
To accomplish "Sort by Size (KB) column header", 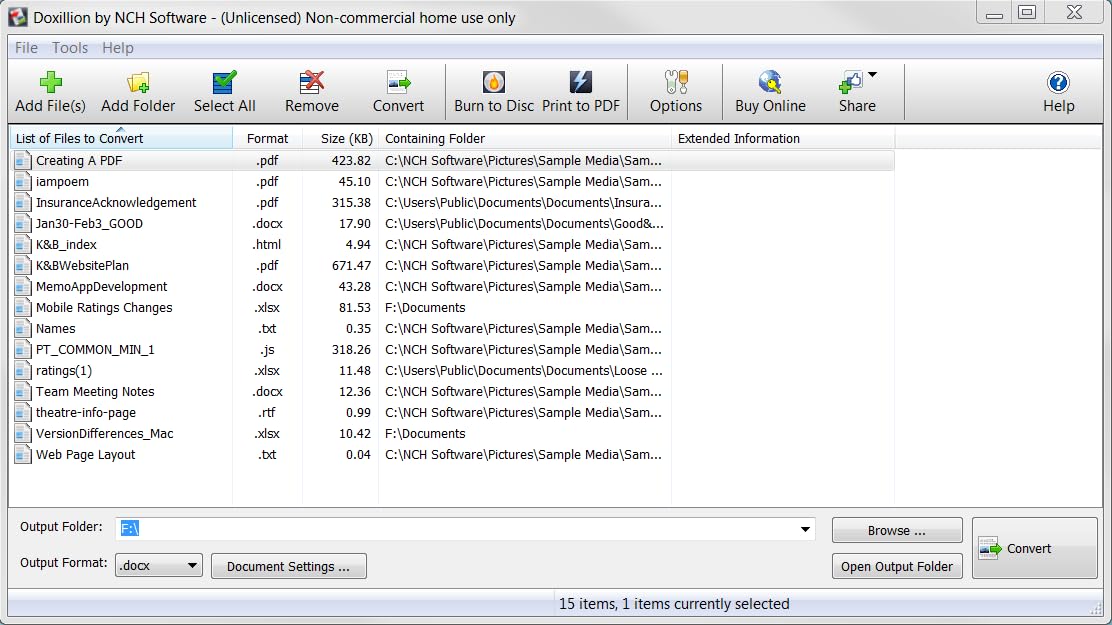I will point(340,138).
